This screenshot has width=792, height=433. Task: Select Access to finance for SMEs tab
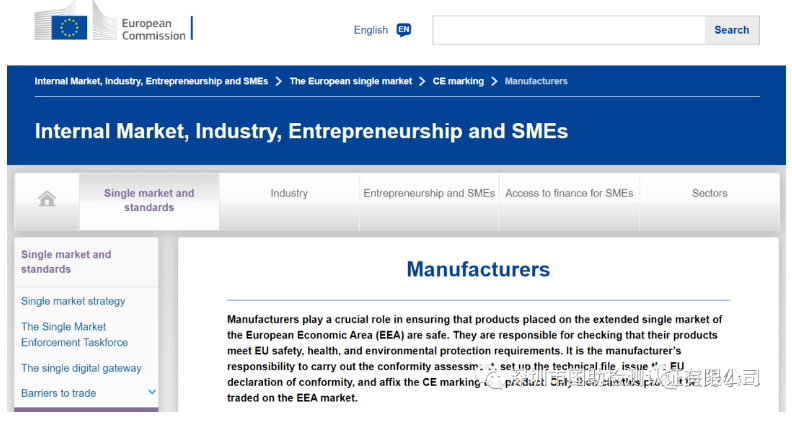(x=569, y=193)
